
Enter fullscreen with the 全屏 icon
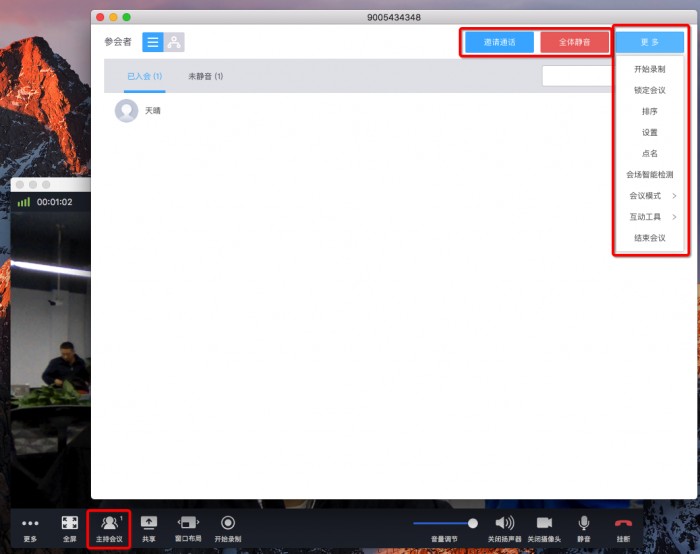(x=70, y=529)
